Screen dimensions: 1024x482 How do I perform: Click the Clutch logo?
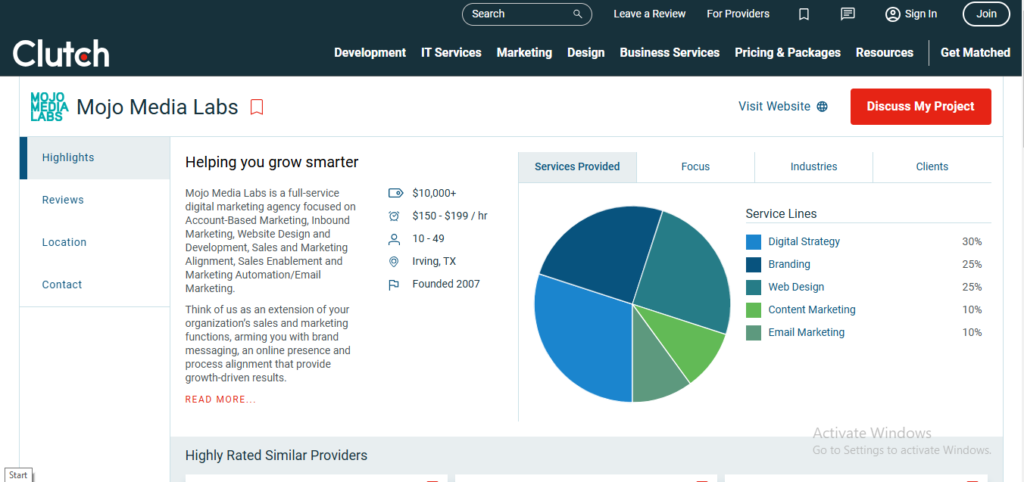[x=61, y=53]
